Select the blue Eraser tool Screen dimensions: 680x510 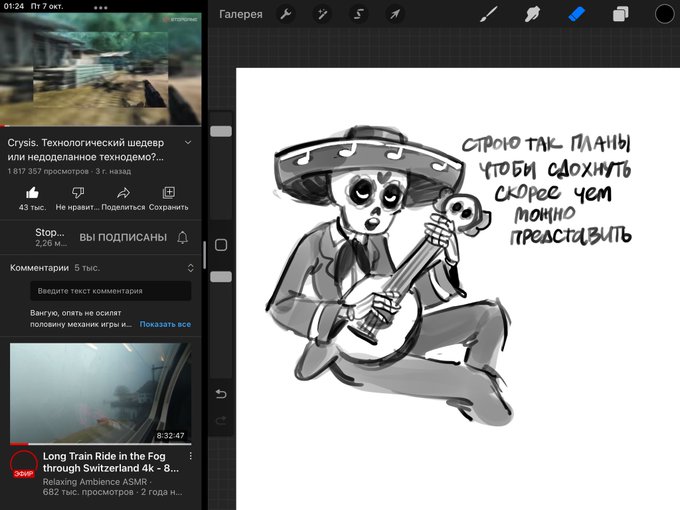point(576,14)
